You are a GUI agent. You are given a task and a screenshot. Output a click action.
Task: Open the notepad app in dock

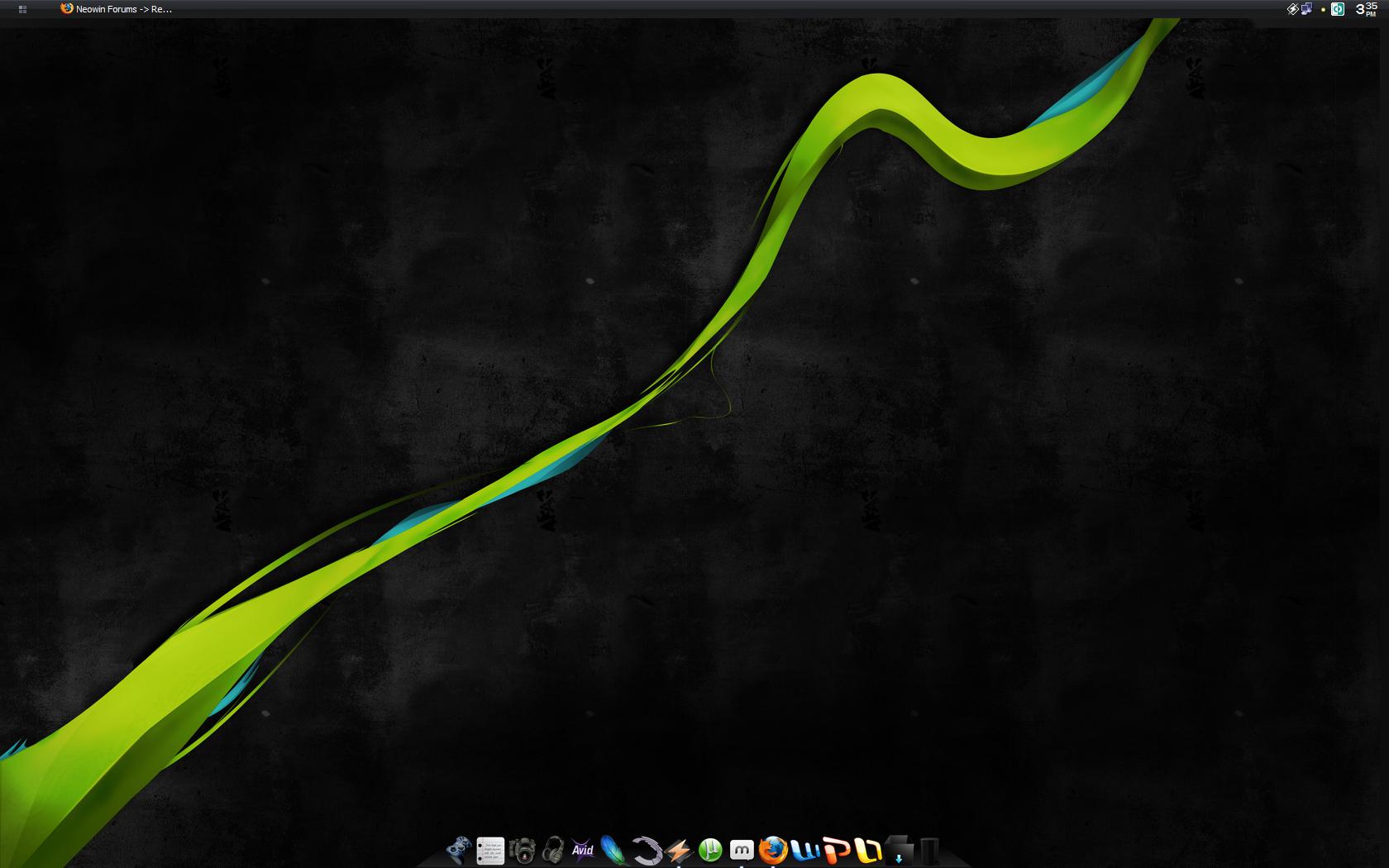pyautogui.click(x=490, y=850)
